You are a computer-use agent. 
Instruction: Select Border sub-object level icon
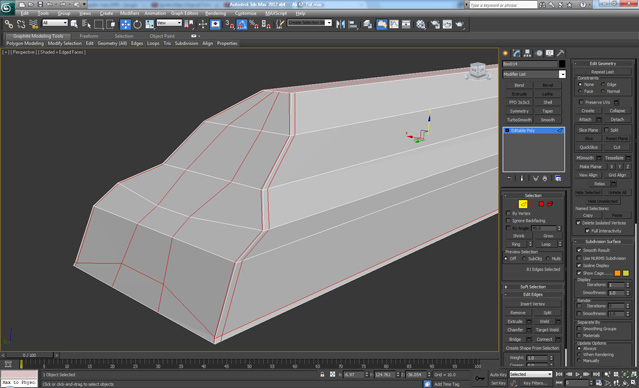pos(532,204)
